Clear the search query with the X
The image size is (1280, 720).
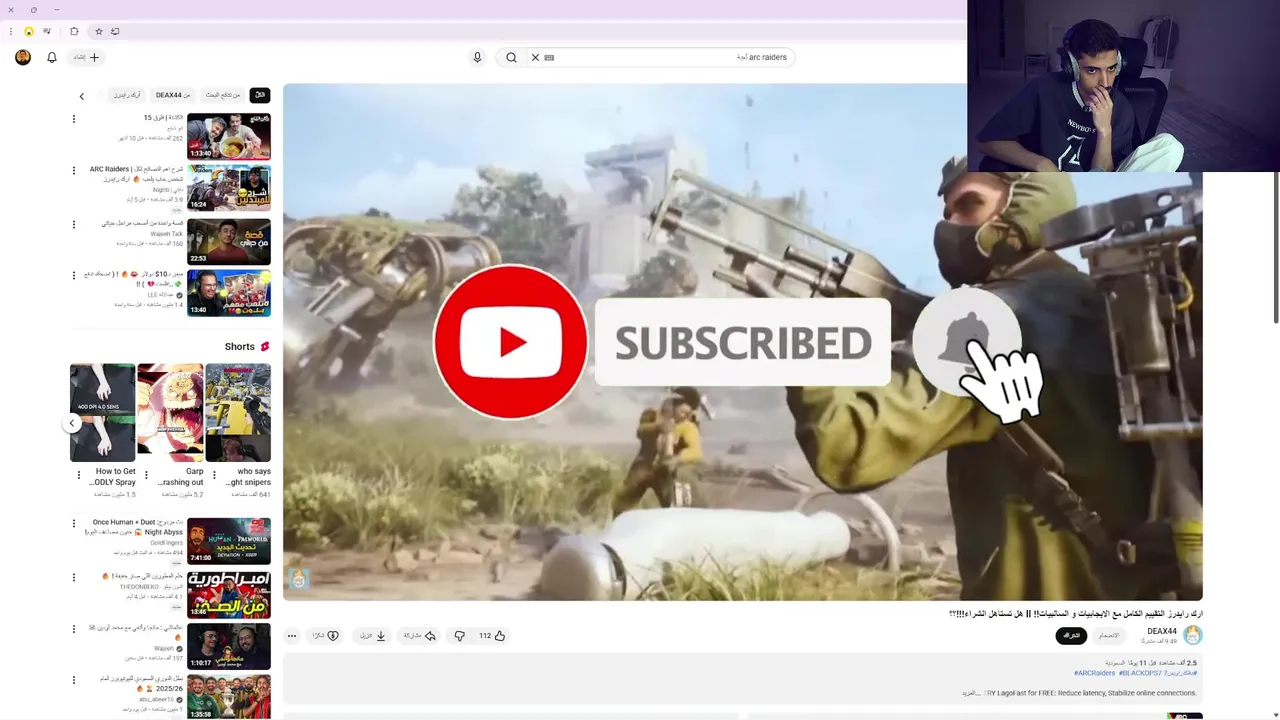tap(535, 57)
